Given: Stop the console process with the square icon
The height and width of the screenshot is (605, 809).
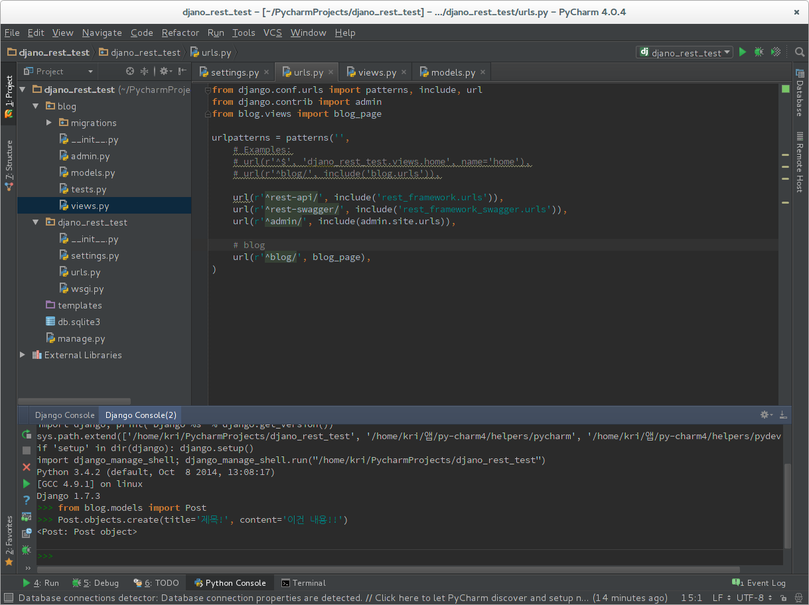Looking at the screenshot, I should coord(26,450).
